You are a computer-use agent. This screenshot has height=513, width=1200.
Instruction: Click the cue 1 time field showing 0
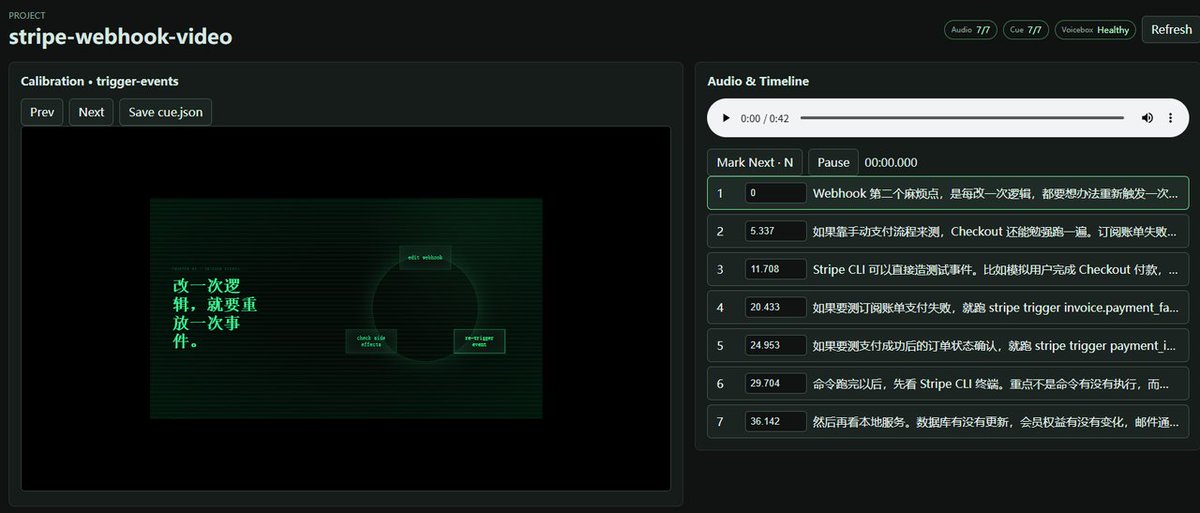775,193
